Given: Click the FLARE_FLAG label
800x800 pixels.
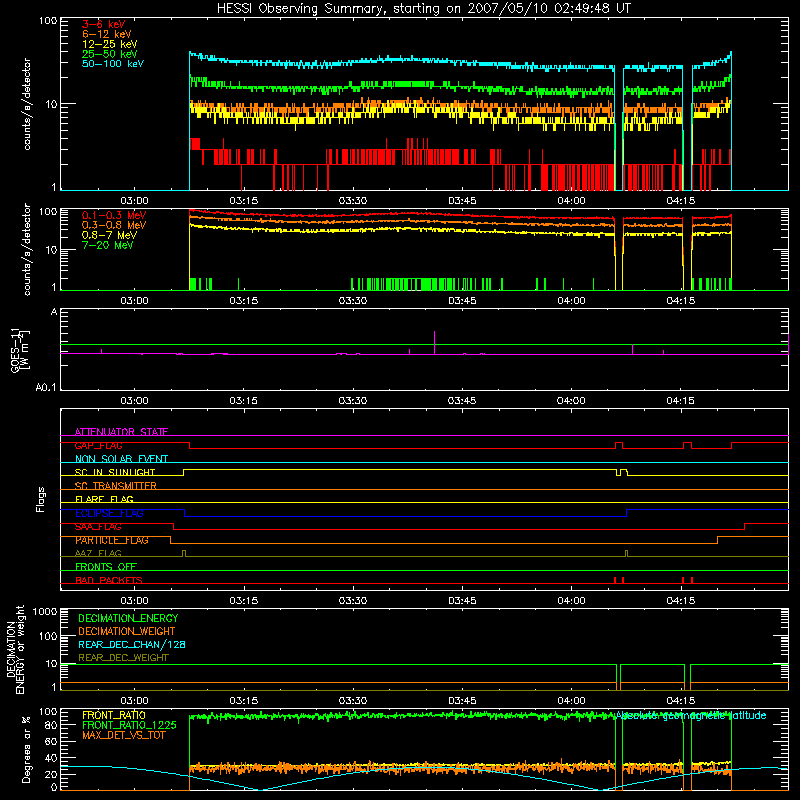Looking at the screenshot, I should coord(104,499).
